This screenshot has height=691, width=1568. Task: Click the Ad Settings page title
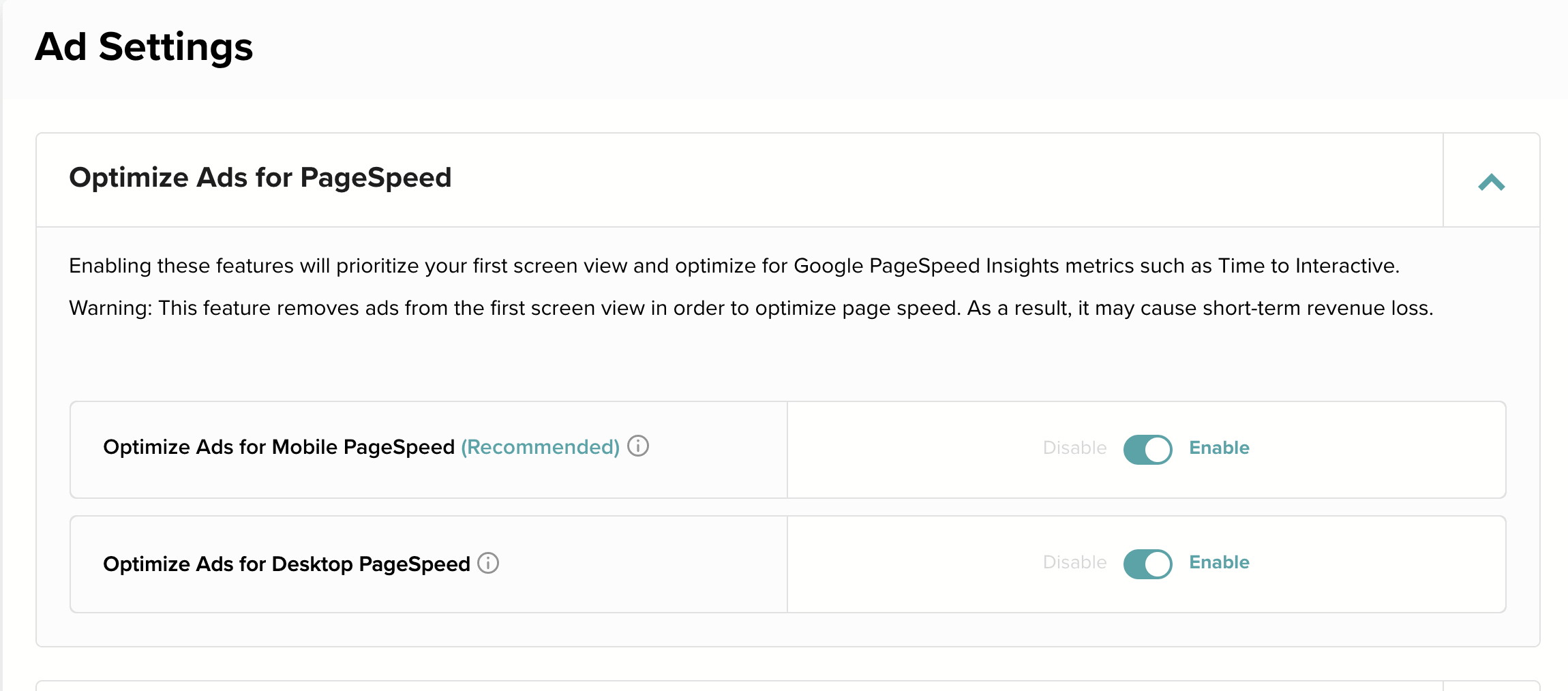pos(145,46)
